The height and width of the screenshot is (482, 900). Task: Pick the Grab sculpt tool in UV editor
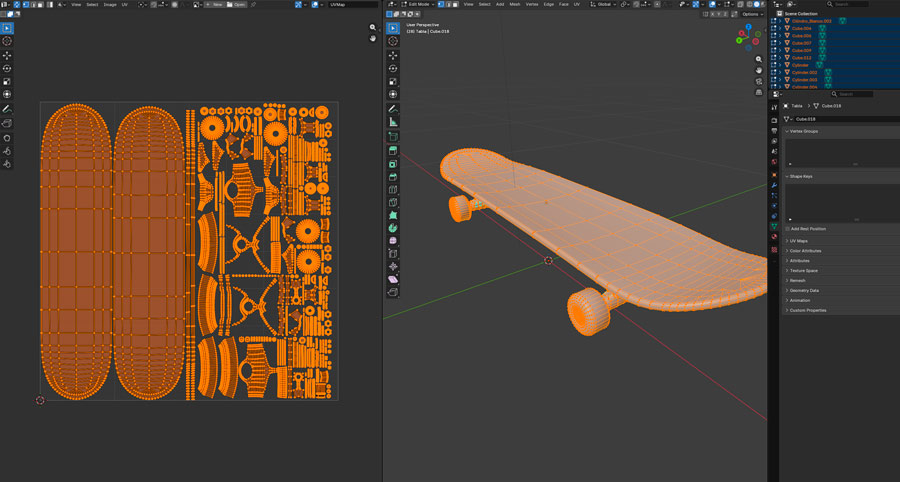tap(7, 138)
